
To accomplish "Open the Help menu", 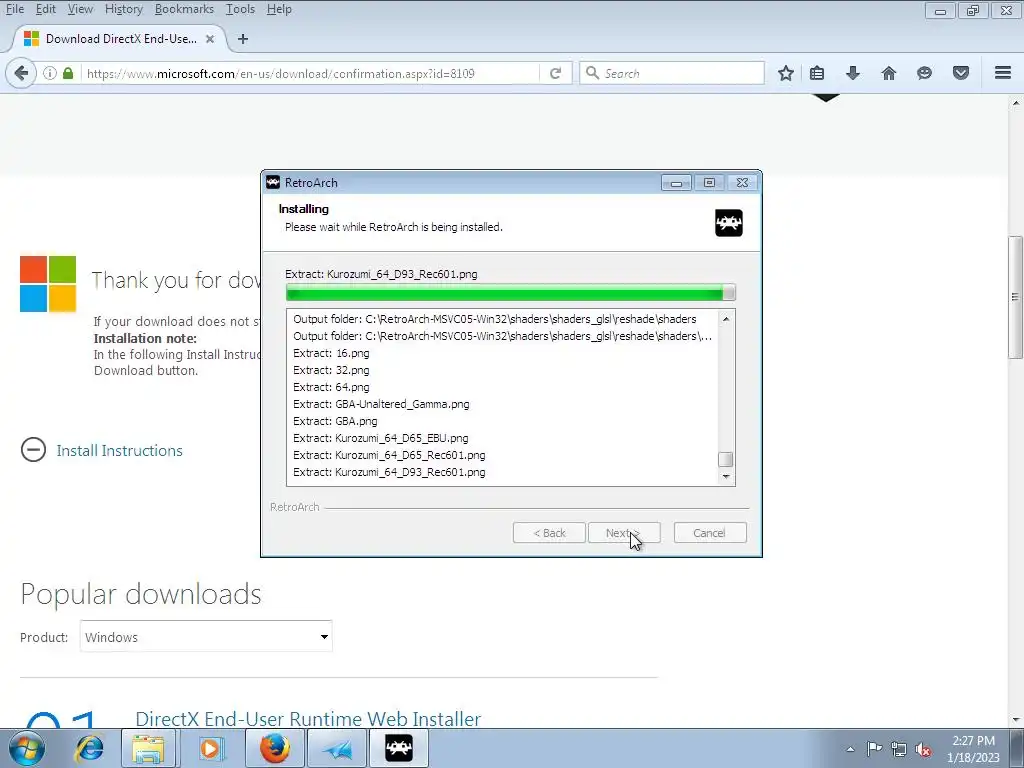I will 279,9.
